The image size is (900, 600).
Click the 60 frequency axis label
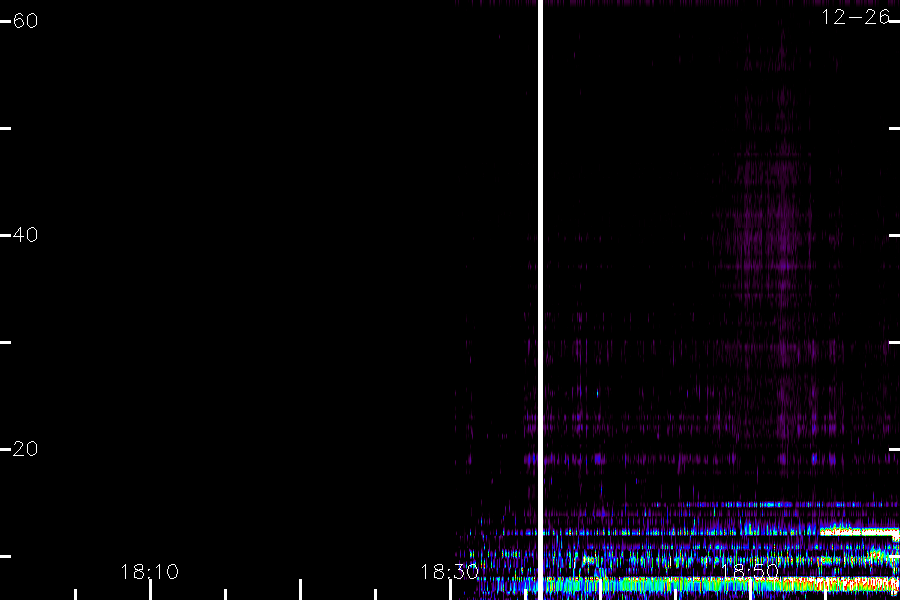pyautogui.click(x=25, y=21)
